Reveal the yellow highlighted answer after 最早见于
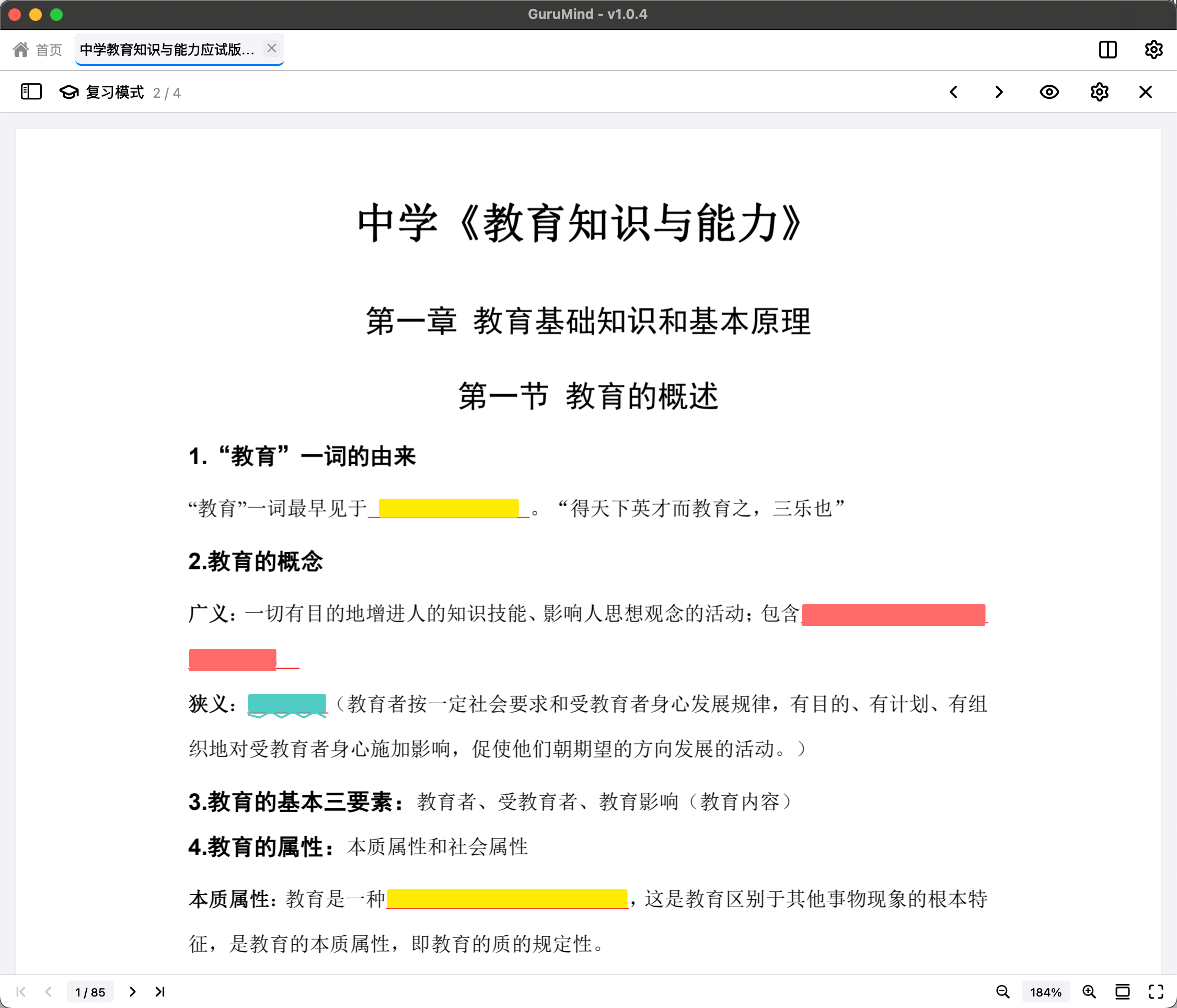The height and width of the screenshot is (1008, 1177). pyautogui.click(x=449, y=508)
